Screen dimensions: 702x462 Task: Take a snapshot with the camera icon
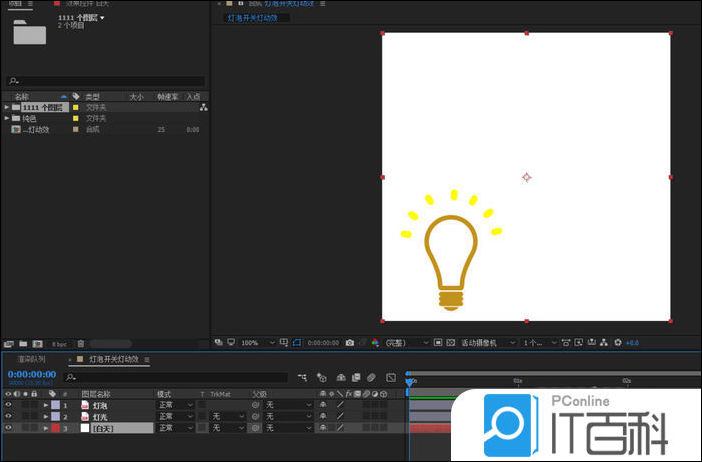[349, 343]
